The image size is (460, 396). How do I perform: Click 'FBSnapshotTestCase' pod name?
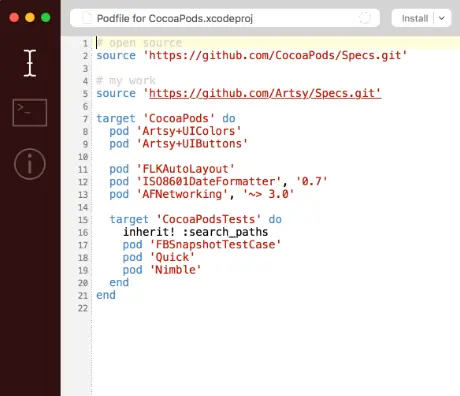[x=216, y=245]
